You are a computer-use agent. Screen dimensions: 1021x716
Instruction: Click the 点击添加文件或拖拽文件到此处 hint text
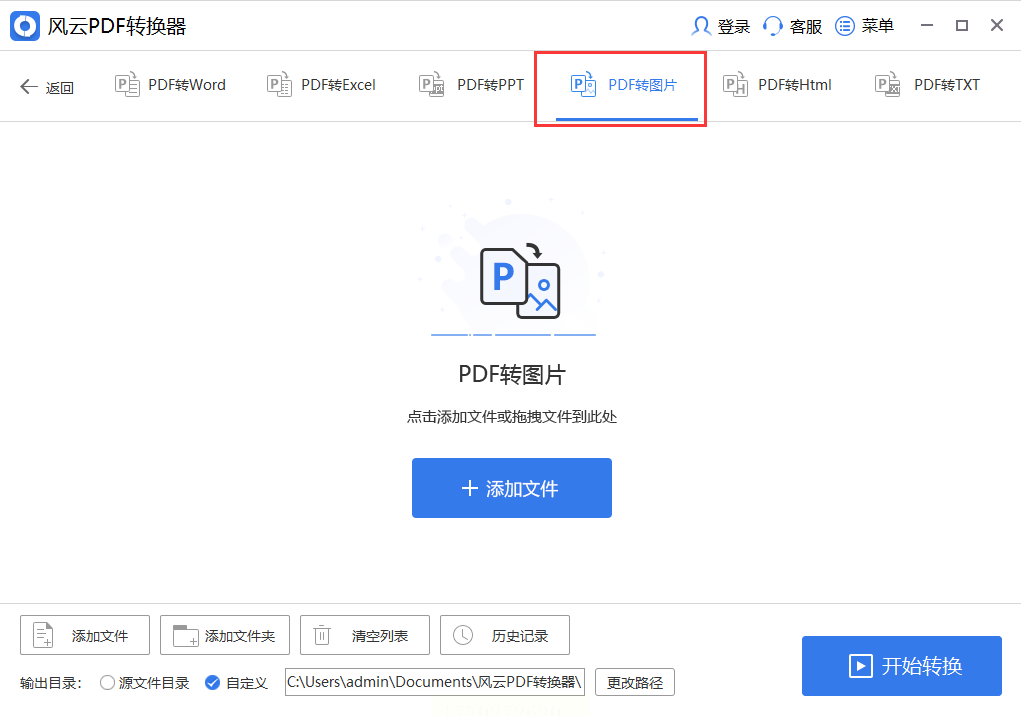(x=512, y=417)
